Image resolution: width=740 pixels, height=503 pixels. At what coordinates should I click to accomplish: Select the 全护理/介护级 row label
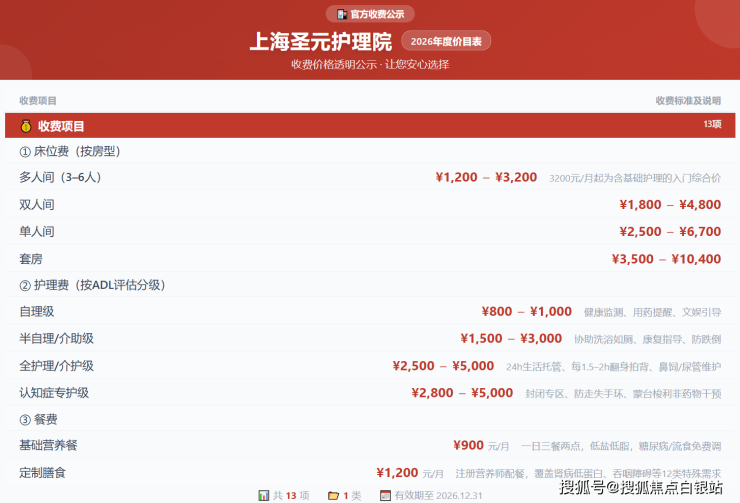(x=57, y=366)
